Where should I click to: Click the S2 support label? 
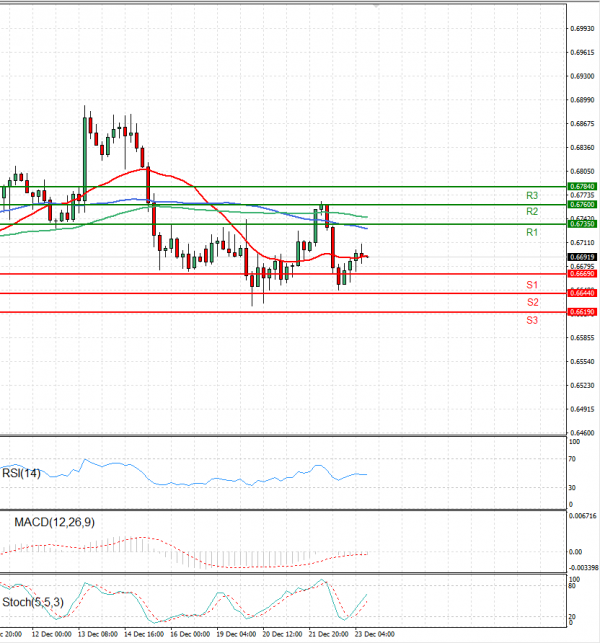click(532, 303)
